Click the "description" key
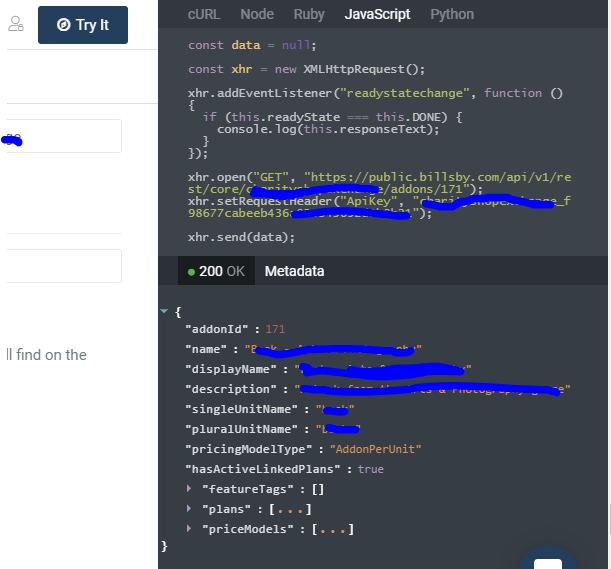 [x=231, y=389]
